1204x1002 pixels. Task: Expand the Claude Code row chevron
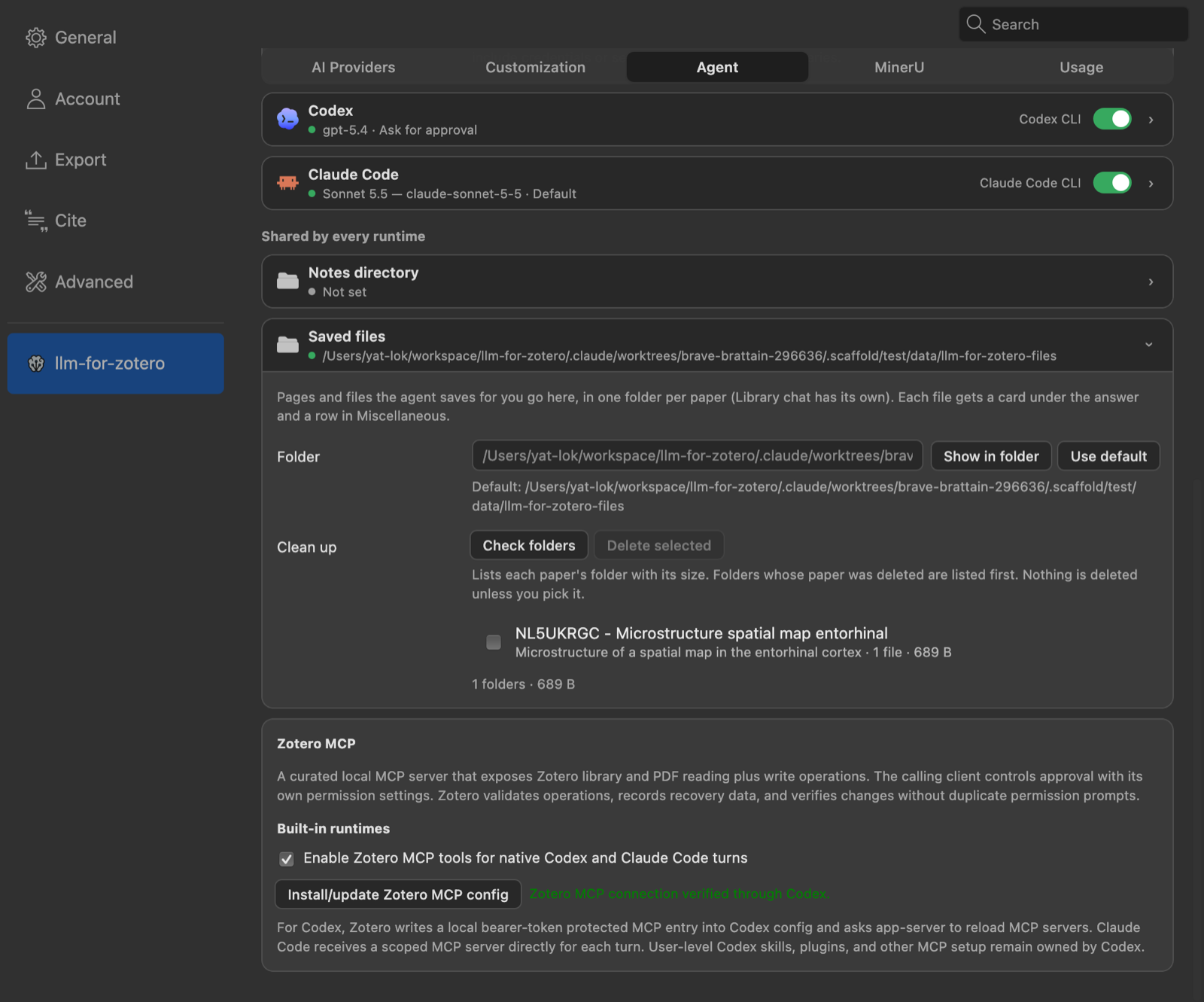(x=1151, y=184)
